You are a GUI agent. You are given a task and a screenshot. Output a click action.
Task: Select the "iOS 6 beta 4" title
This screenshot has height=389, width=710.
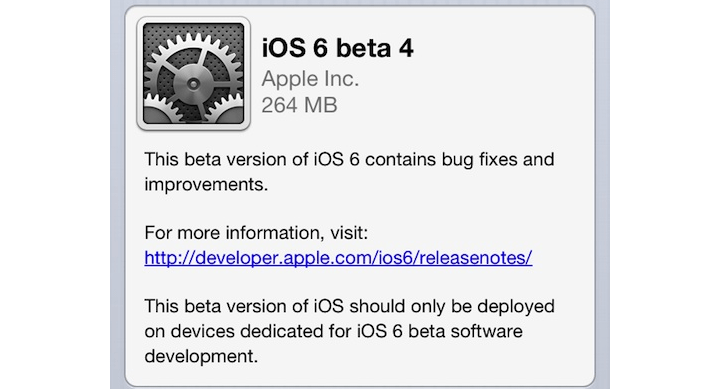pos(338,48)
